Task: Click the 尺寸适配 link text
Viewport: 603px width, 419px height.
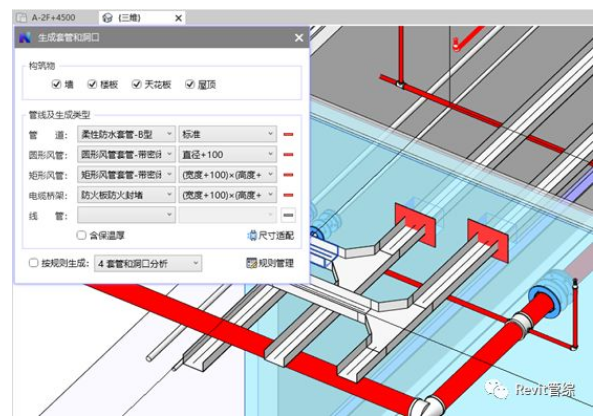Action: 276,235
